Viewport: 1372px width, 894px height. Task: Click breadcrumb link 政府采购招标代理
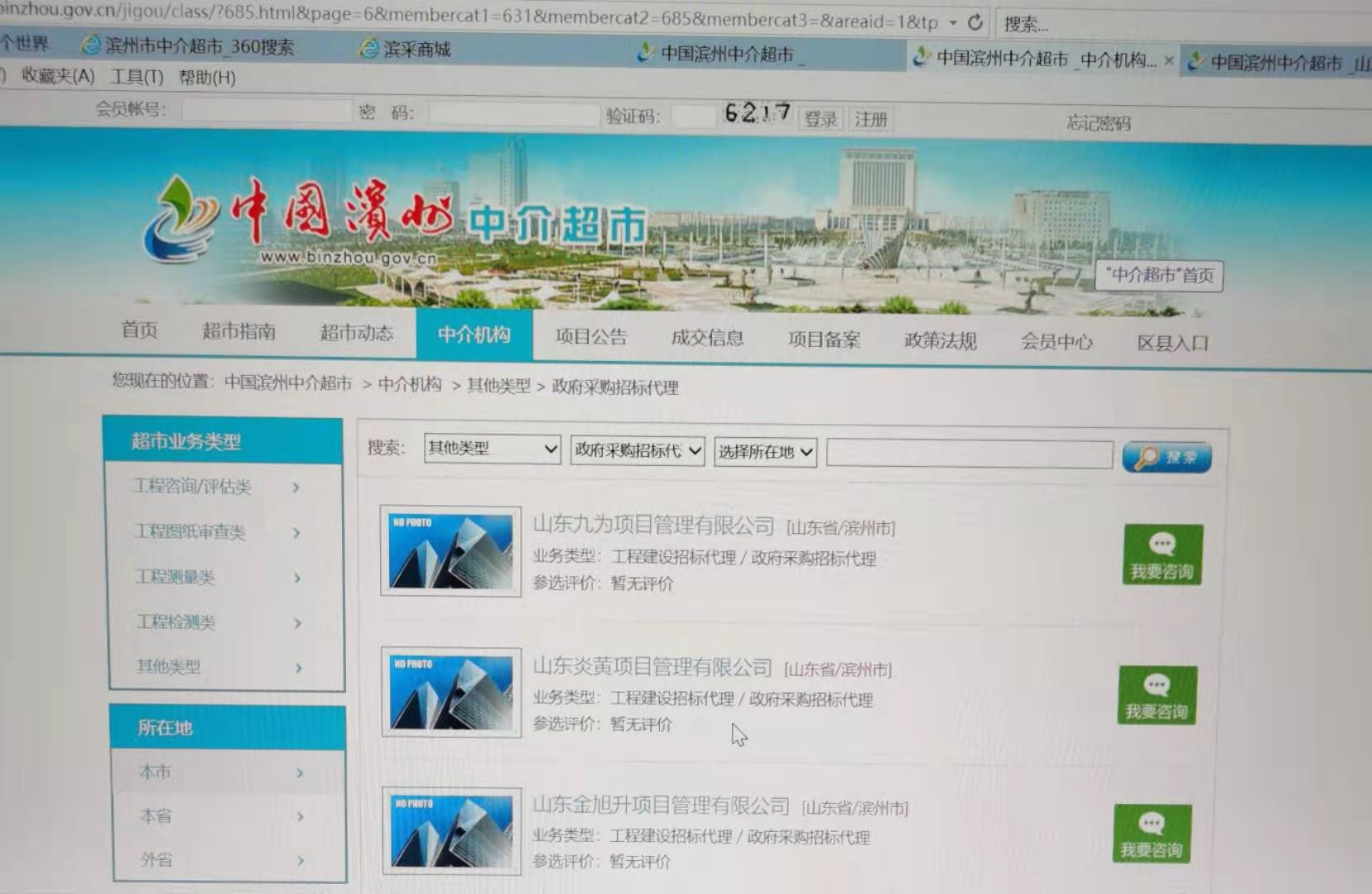click(x=615, y=387)
